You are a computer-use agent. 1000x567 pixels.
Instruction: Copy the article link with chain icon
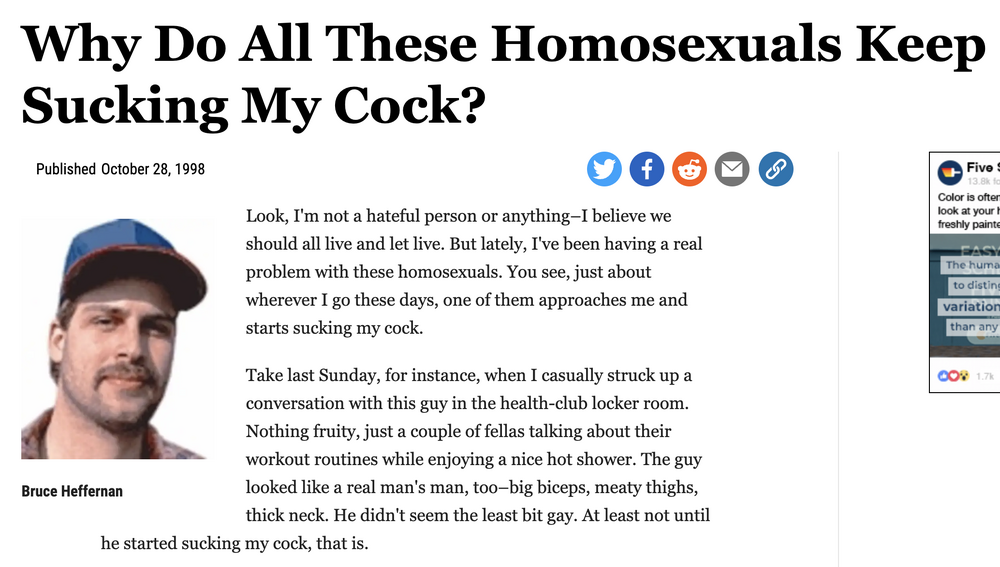[775, 169]
